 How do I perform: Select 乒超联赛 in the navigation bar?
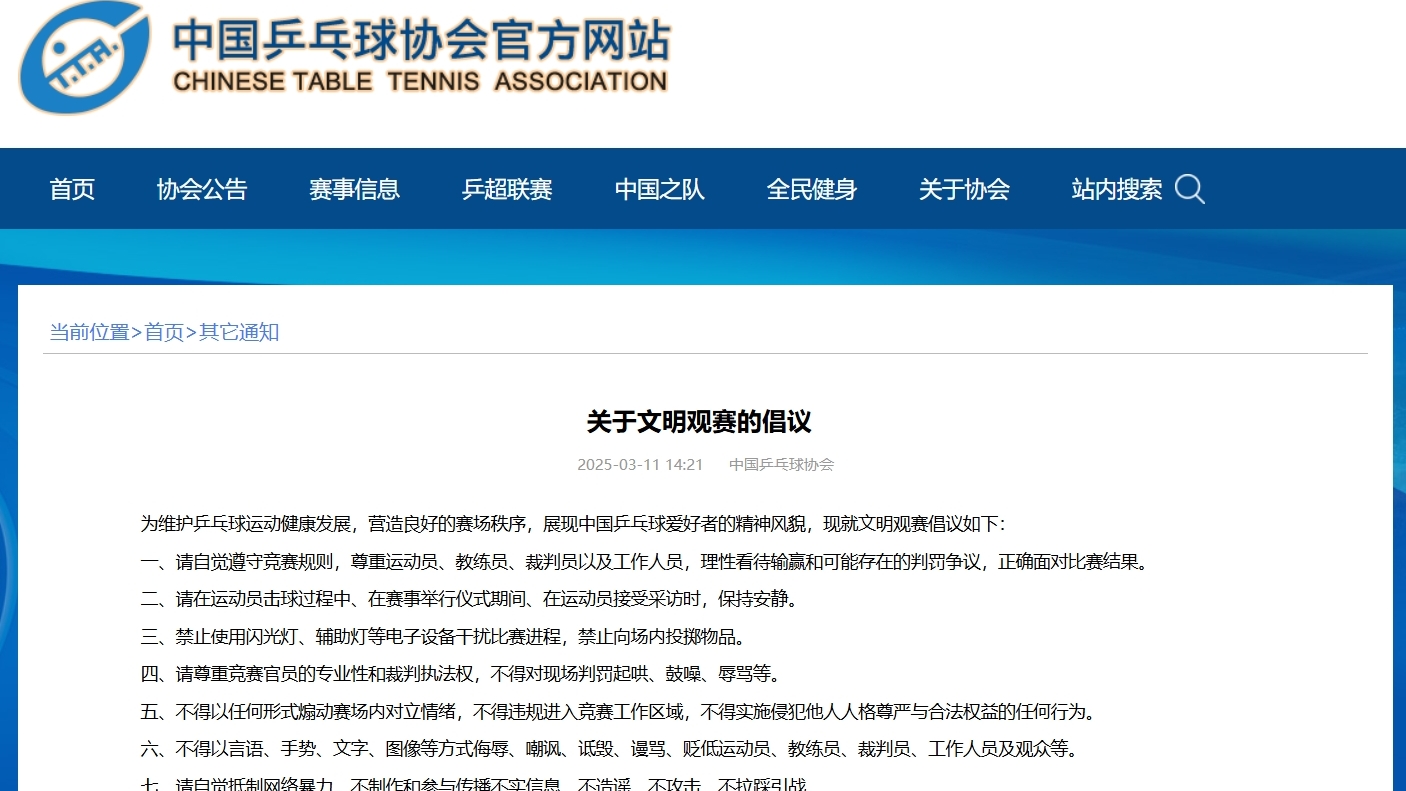point(507,189)
